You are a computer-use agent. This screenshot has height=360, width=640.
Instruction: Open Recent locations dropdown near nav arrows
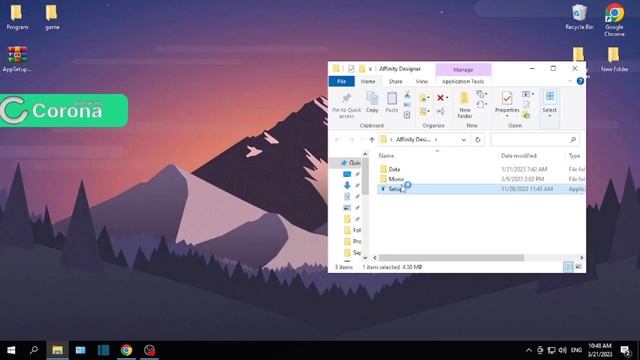pyautogui.click(x=362, y=140)
